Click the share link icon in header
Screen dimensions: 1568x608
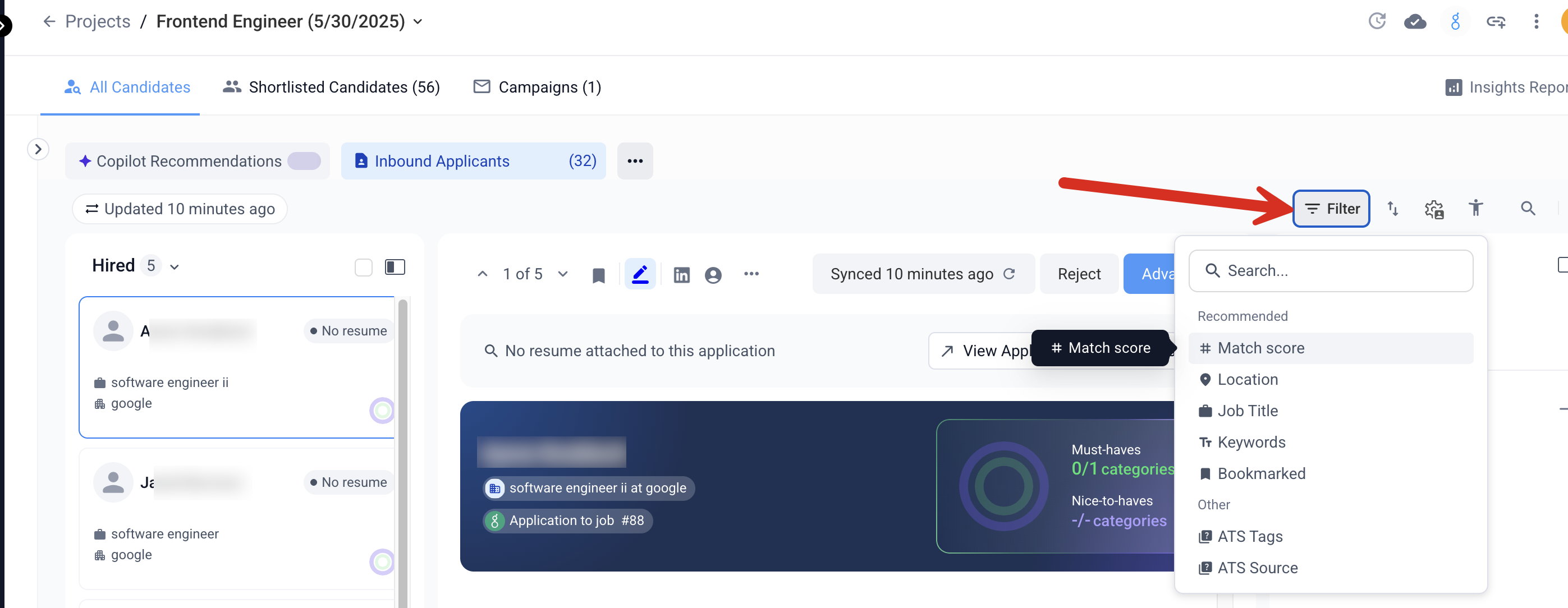click(1496, 22)
